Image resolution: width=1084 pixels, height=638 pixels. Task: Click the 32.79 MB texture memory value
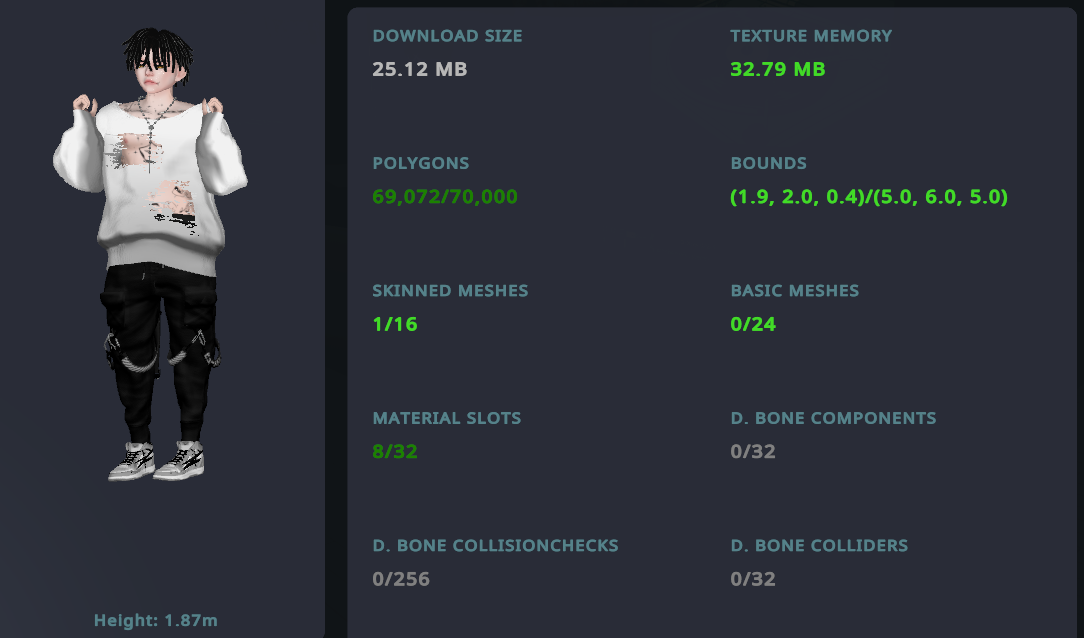pyautogui.click(x=778, y=69)
